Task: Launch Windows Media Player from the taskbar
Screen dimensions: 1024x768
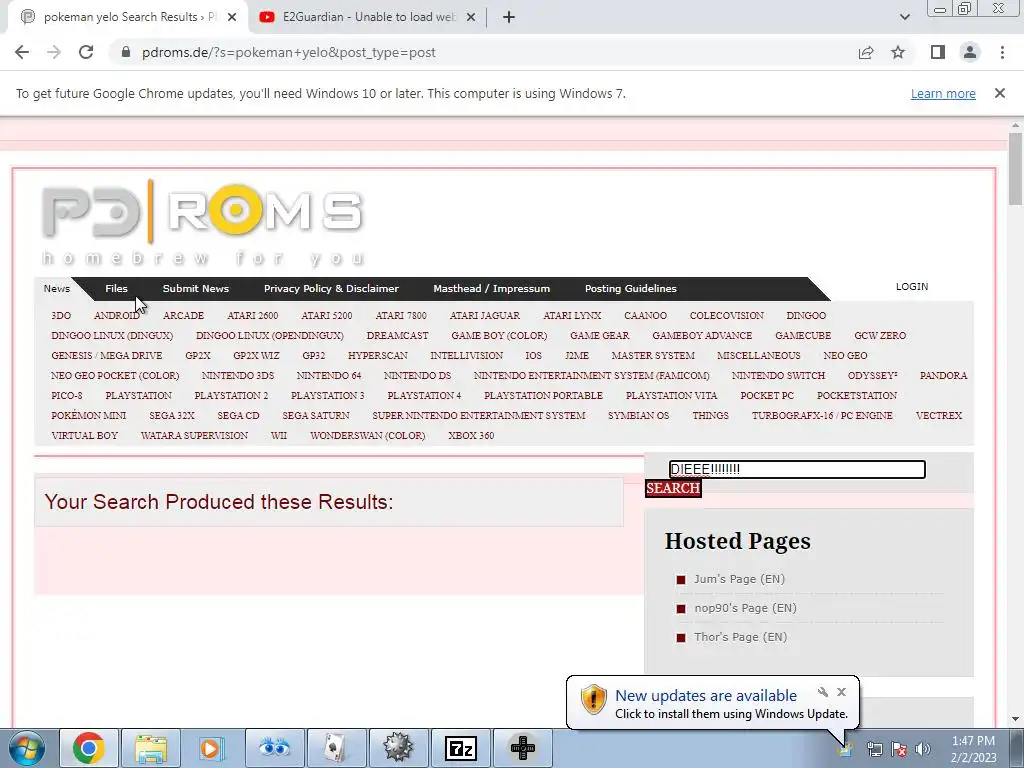Action: pyautogui.click(x=213, y=748)
